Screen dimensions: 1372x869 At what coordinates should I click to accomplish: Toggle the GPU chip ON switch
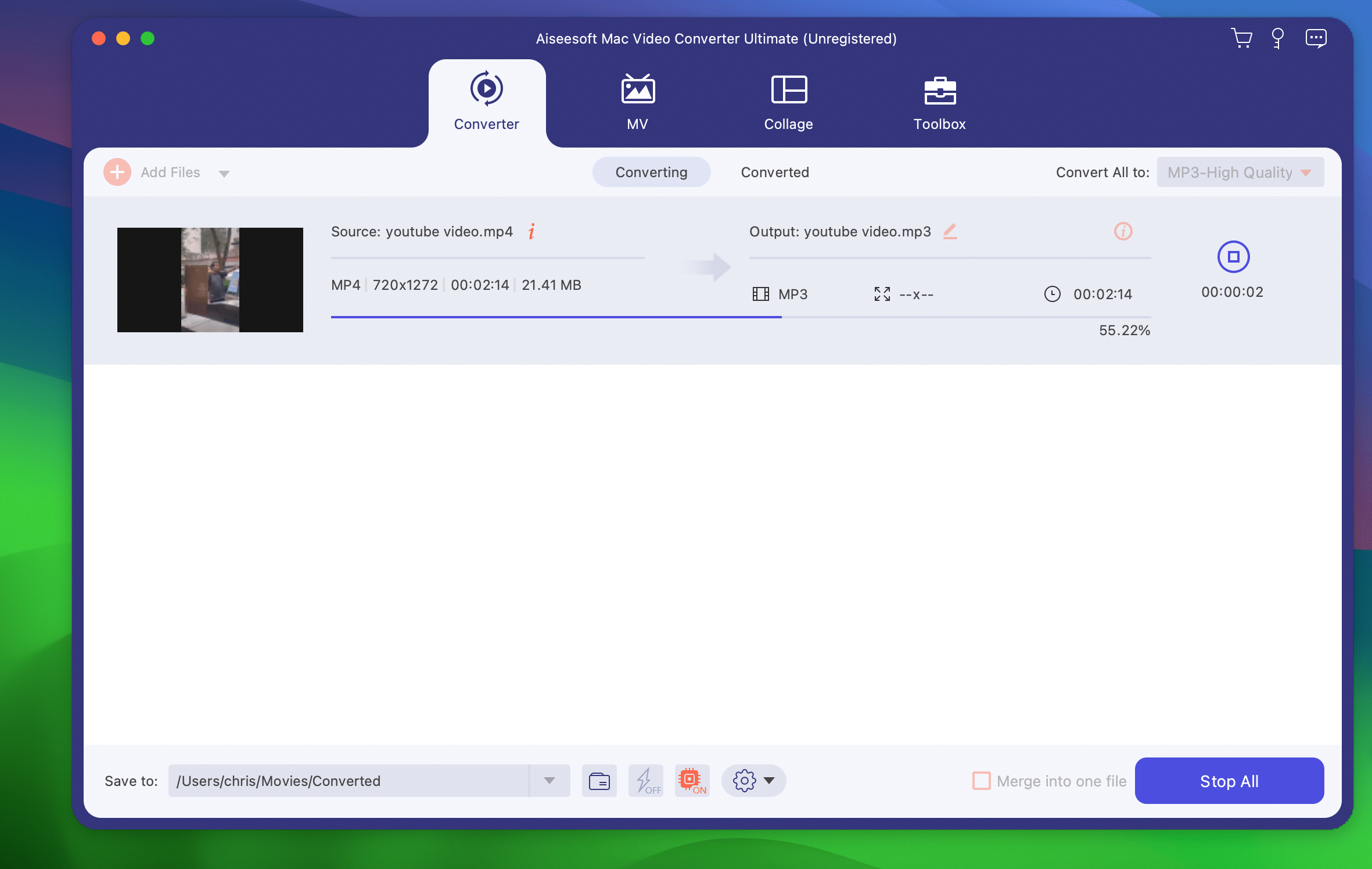[x=691, y=781]
